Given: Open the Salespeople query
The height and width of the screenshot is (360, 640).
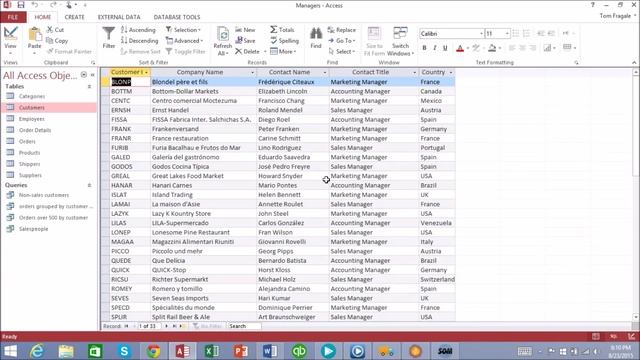Looking at the screenshot, I should tap(33, 229).
